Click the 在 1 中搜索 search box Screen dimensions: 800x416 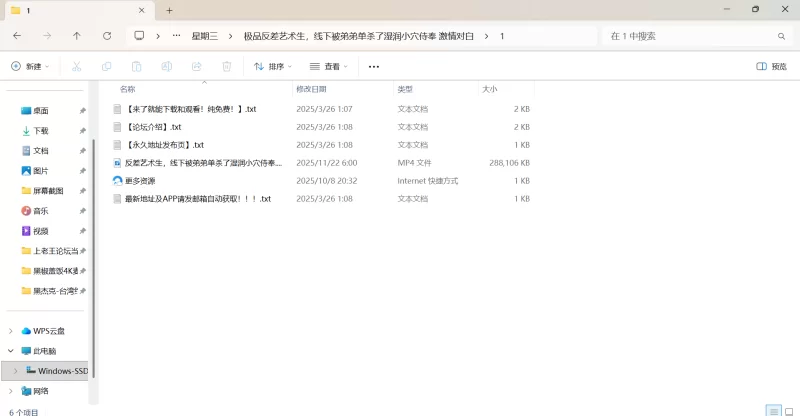click(x=690, y=35)
